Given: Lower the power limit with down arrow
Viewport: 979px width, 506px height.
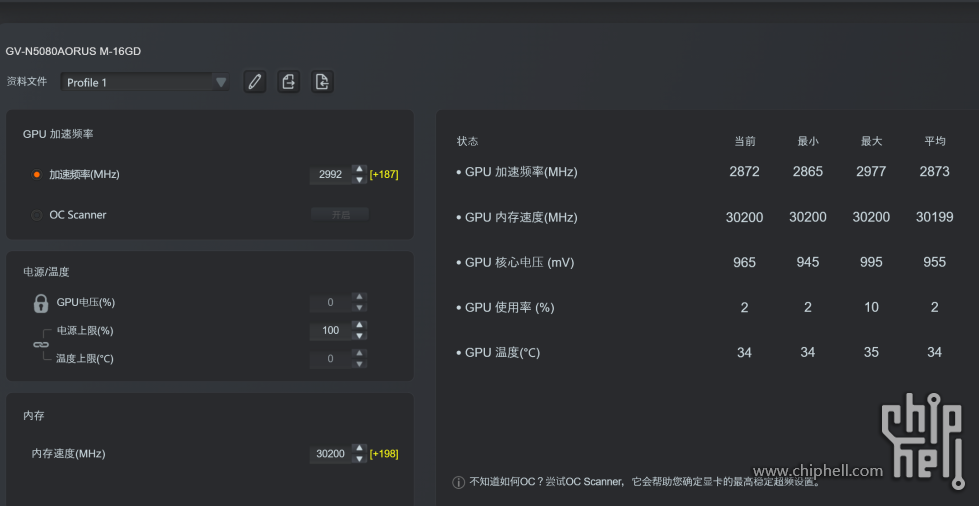Looking at the screenshot, I should pos(359,335).
